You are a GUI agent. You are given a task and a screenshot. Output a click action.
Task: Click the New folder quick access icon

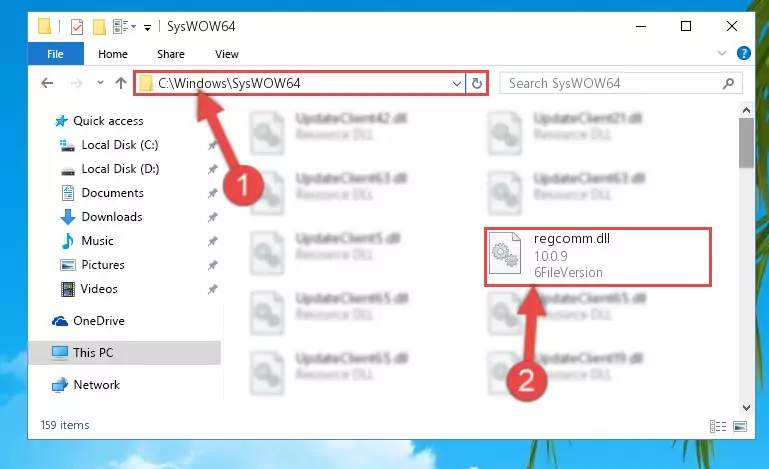[99, 26]
